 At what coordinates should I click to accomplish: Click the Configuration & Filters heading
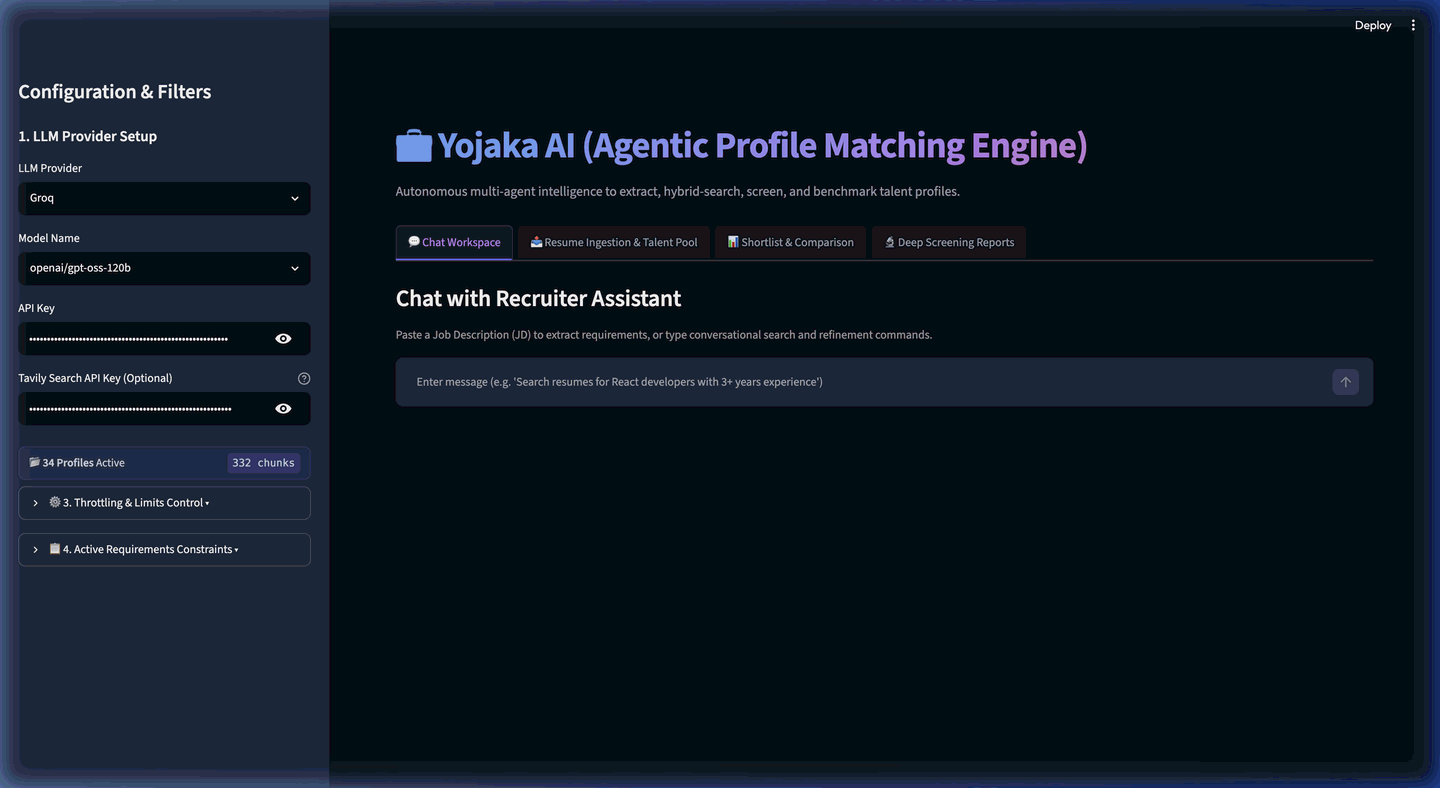pos(115,92)
